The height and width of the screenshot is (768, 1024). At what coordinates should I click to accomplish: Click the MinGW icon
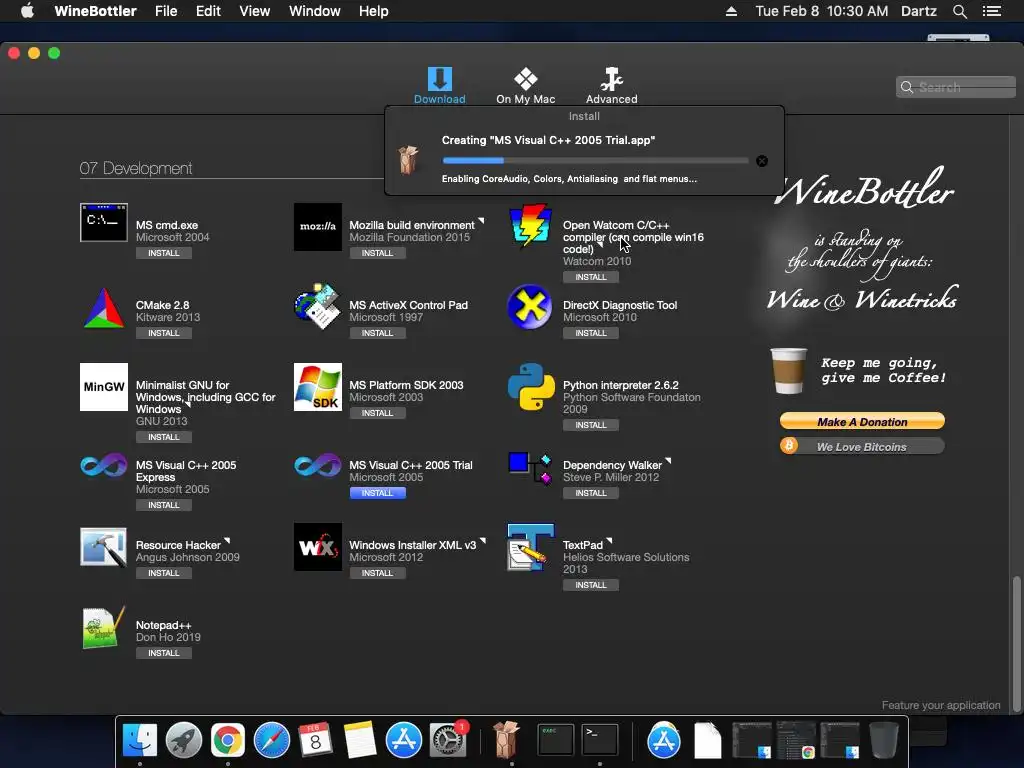tap(104, 387)
